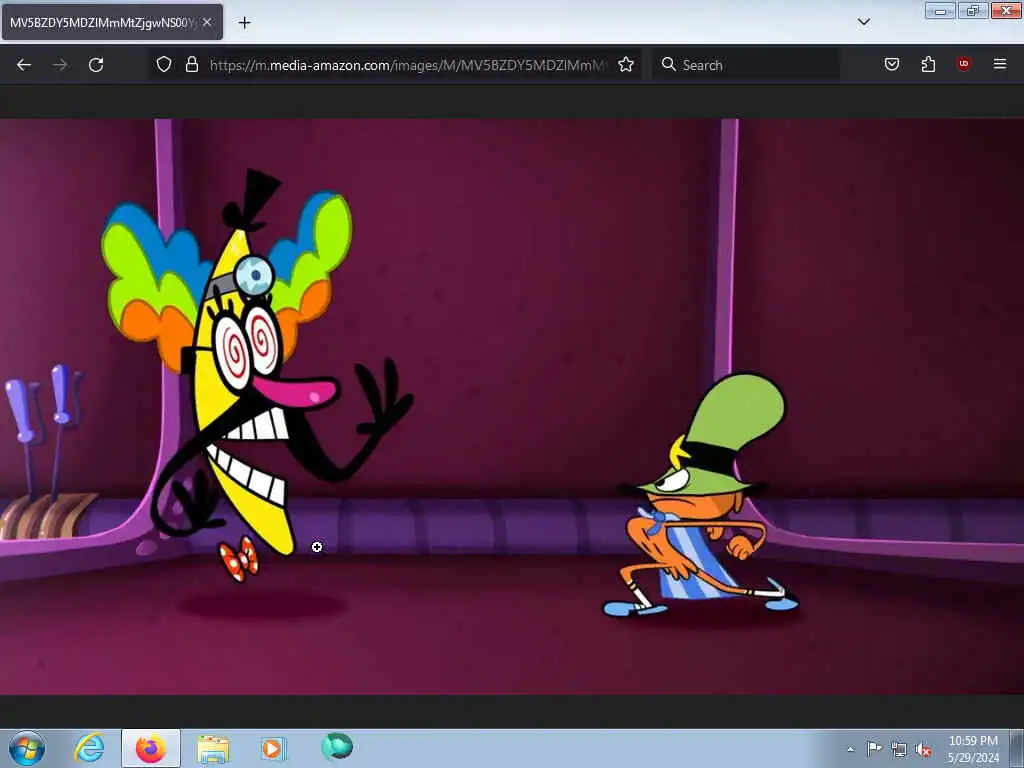The height and width of the screenshot is (768, 1024).
Task: Switch to Firefox taskbar button
Action: coord(151,748)
